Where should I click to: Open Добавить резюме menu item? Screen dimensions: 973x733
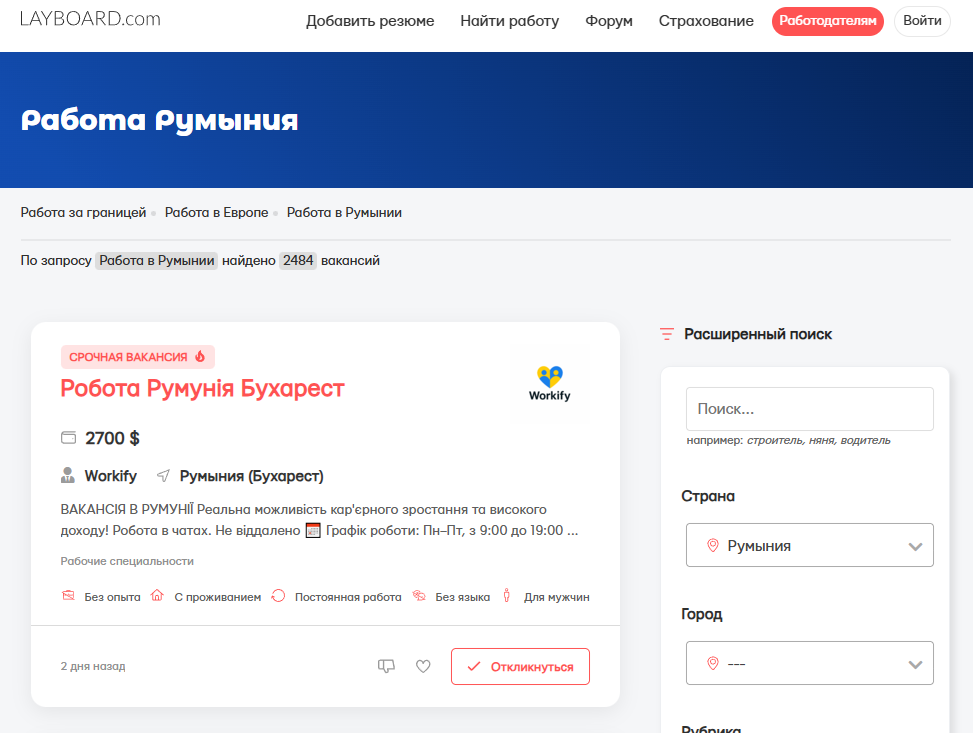[x=370, y=21]
